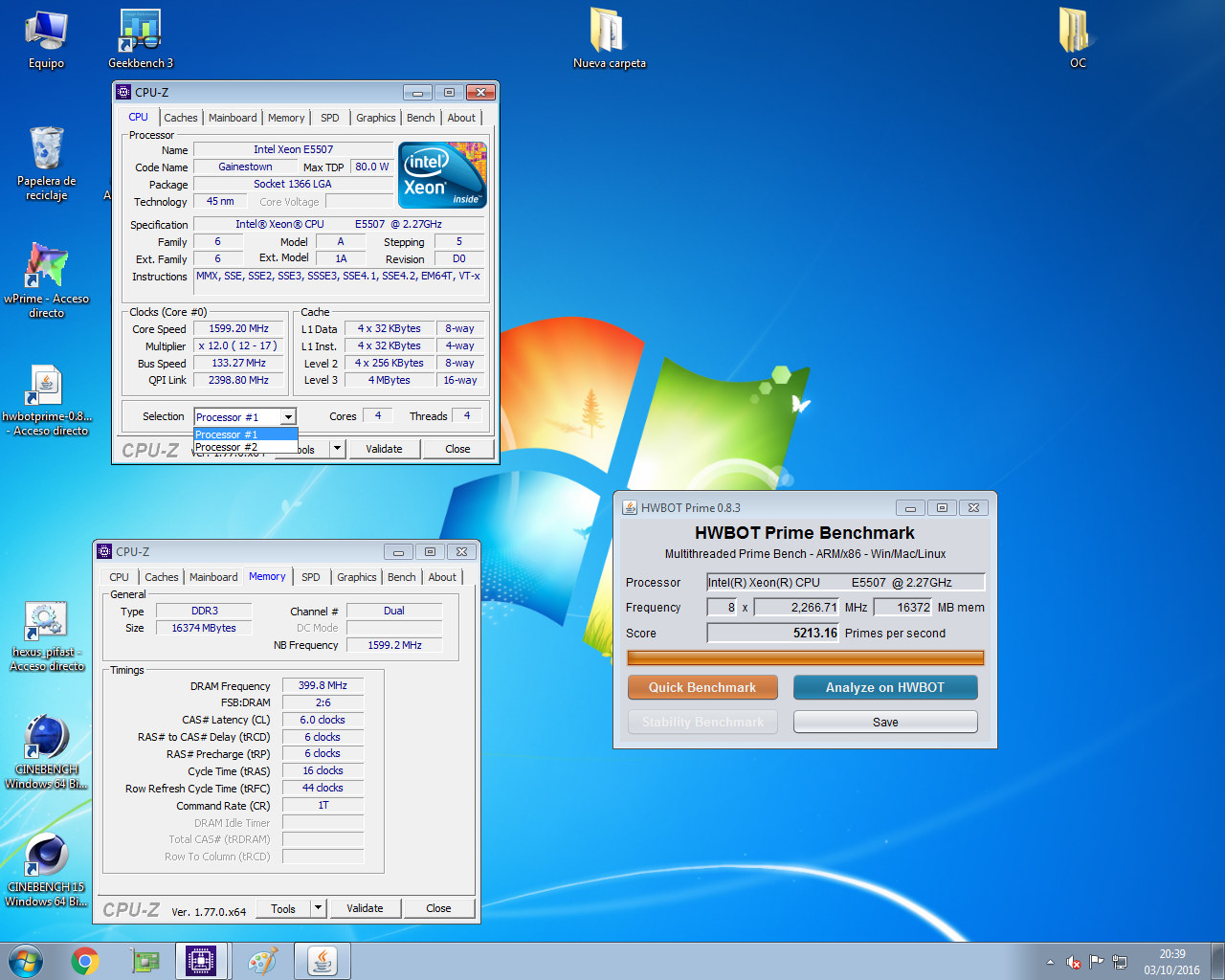
Task: Open the Action Center flag icon
Action: 1097,962
